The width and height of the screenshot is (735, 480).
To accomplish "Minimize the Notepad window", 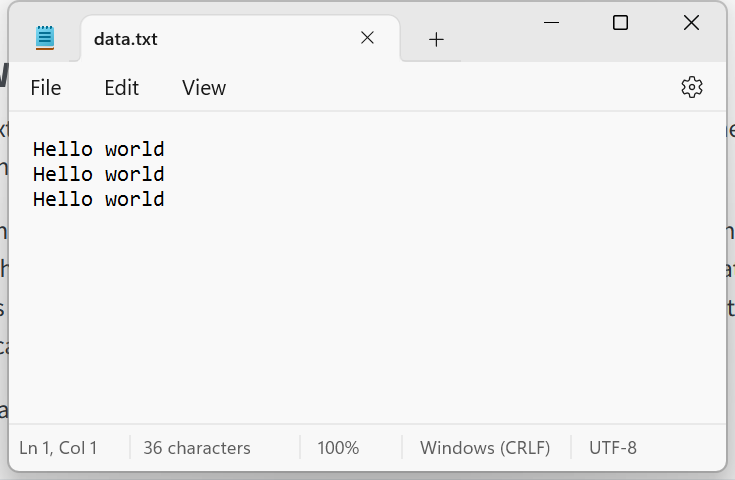I will 551,22.
